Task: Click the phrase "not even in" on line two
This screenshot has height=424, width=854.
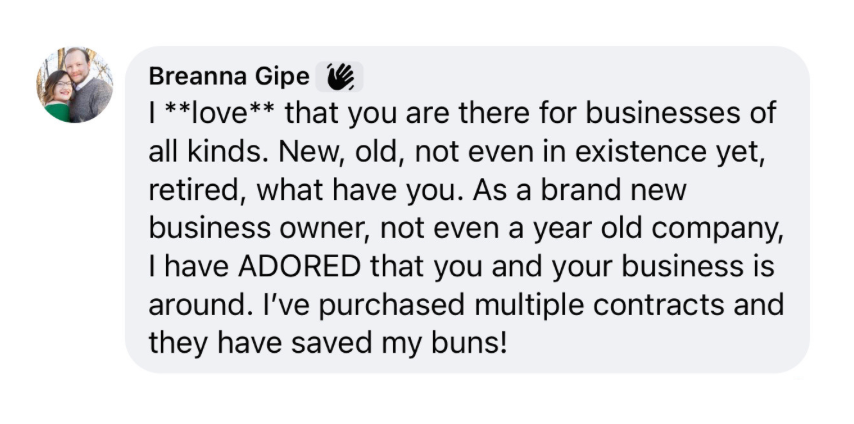Action: click(466, 151)
